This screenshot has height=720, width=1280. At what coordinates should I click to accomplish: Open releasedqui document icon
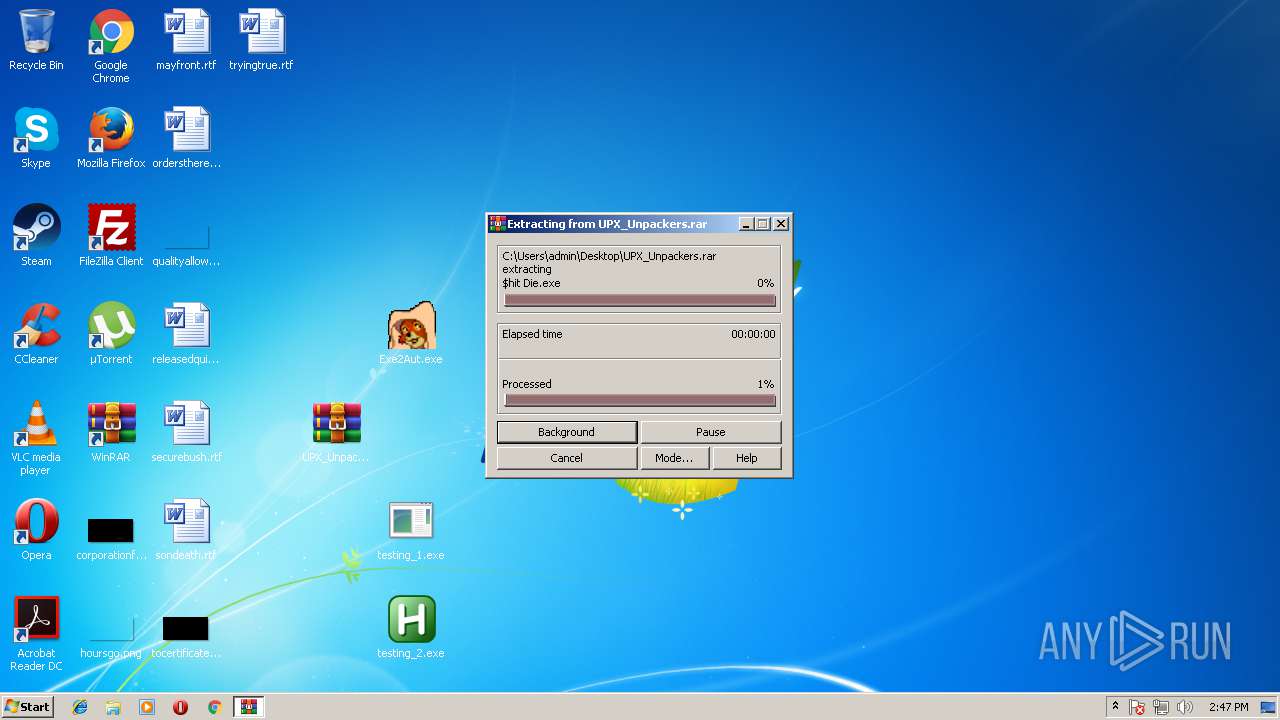186,334
